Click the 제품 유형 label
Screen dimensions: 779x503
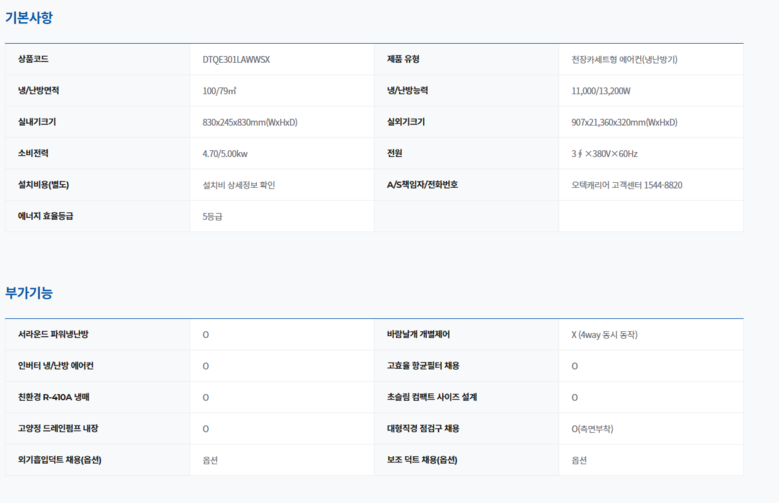(406, 59)
